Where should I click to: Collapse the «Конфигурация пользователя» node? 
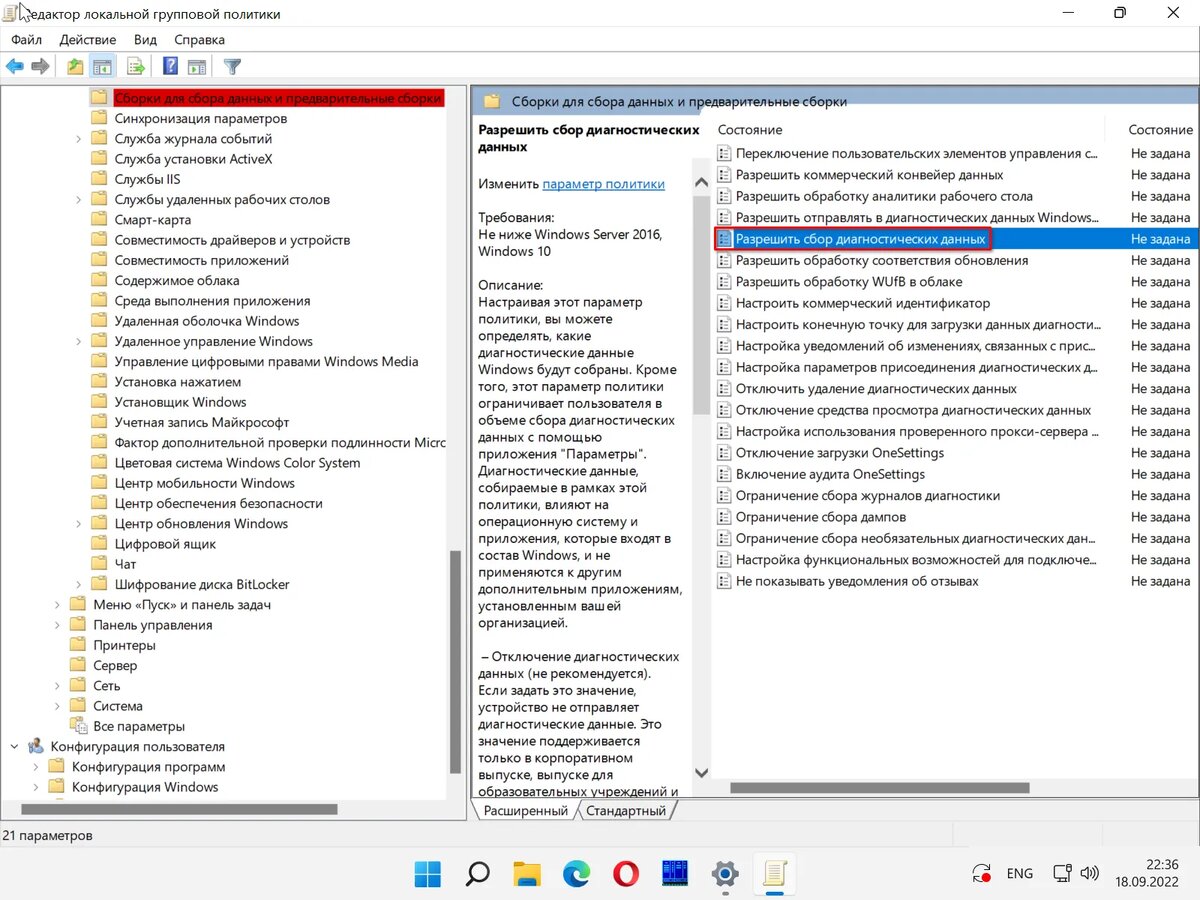(x=15, y=746)
